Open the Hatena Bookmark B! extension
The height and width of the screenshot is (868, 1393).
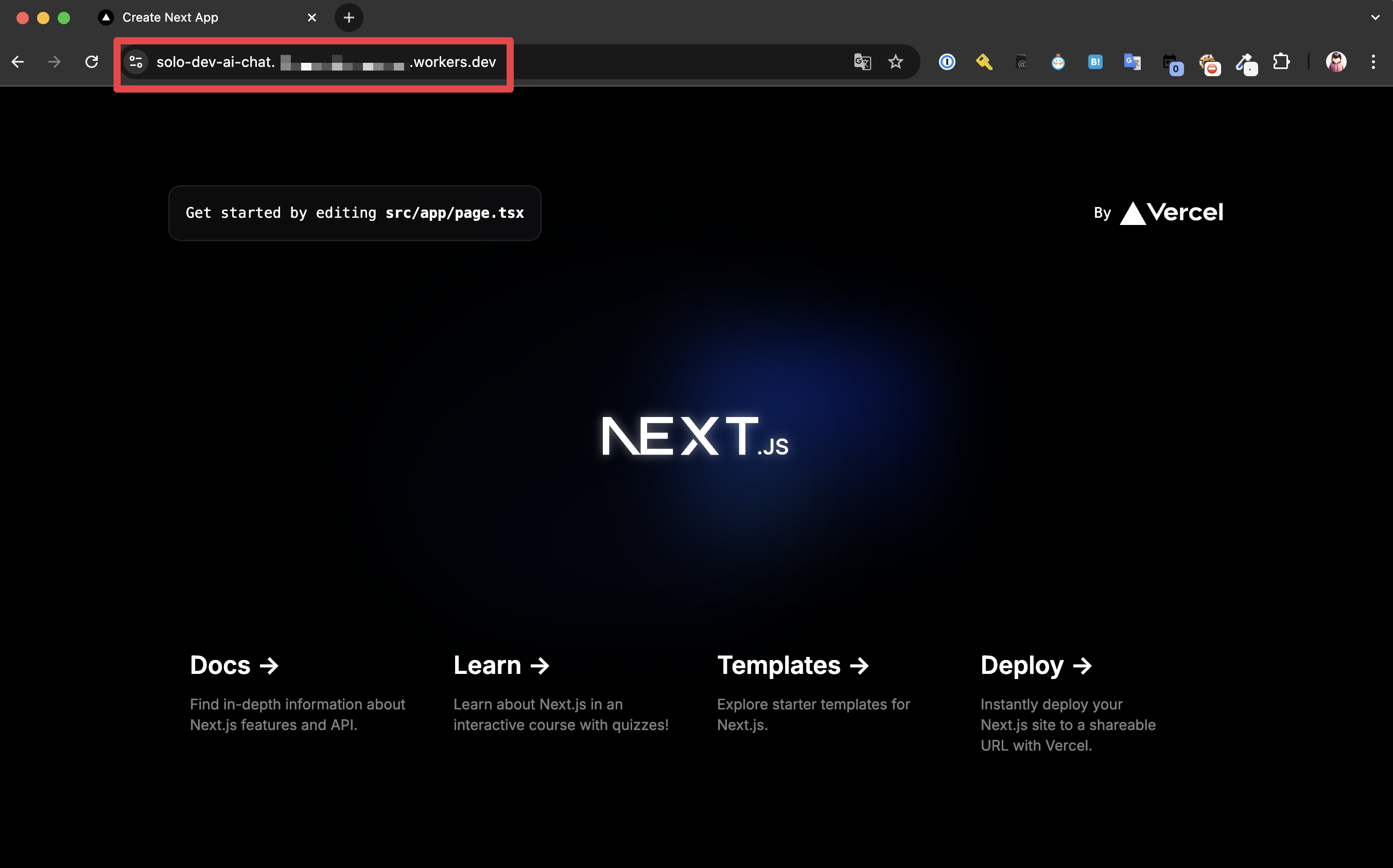1095,62
